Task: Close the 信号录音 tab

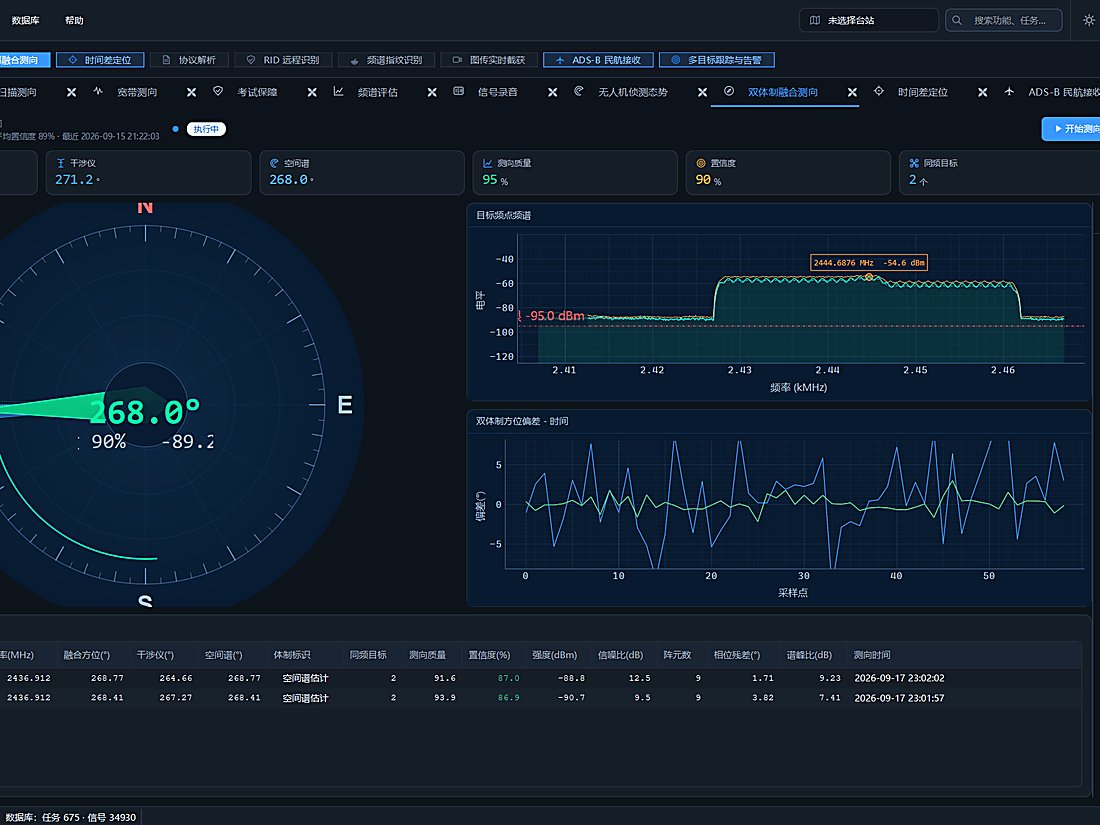Action: 553,93
